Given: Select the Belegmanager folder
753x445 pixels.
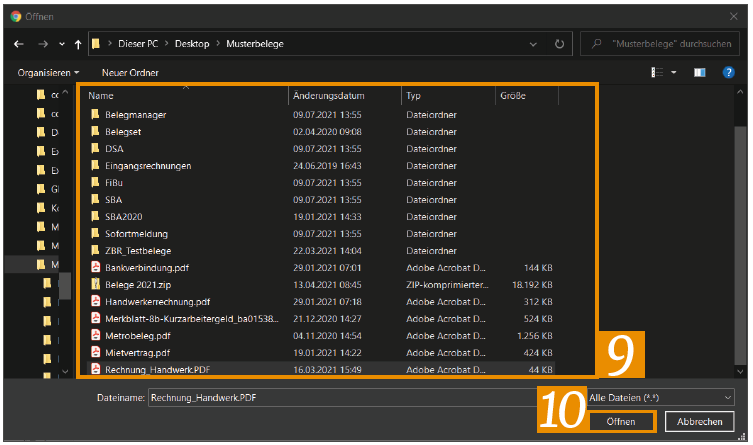Looking at the screenshot, I should [135, 115].
